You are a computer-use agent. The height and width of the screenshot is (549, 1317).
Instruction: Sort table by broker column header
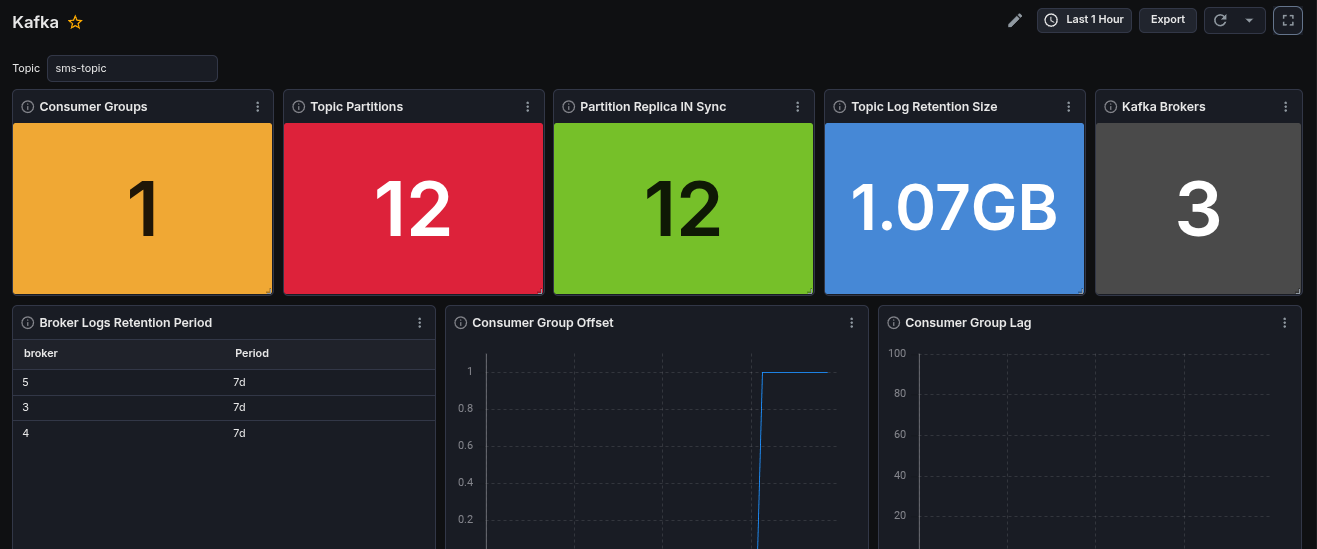[x=41, y=353]
